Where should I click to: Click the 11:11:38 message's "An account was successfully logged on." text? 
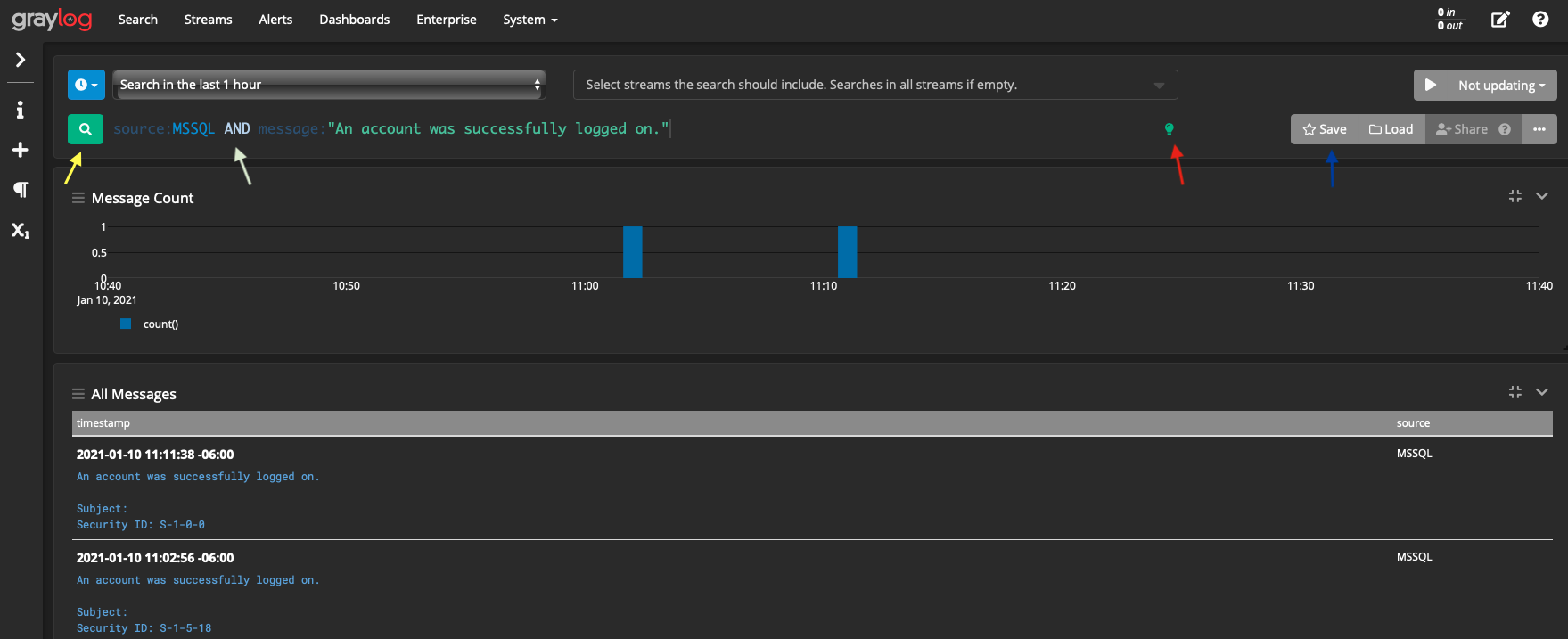pos(198,477)
